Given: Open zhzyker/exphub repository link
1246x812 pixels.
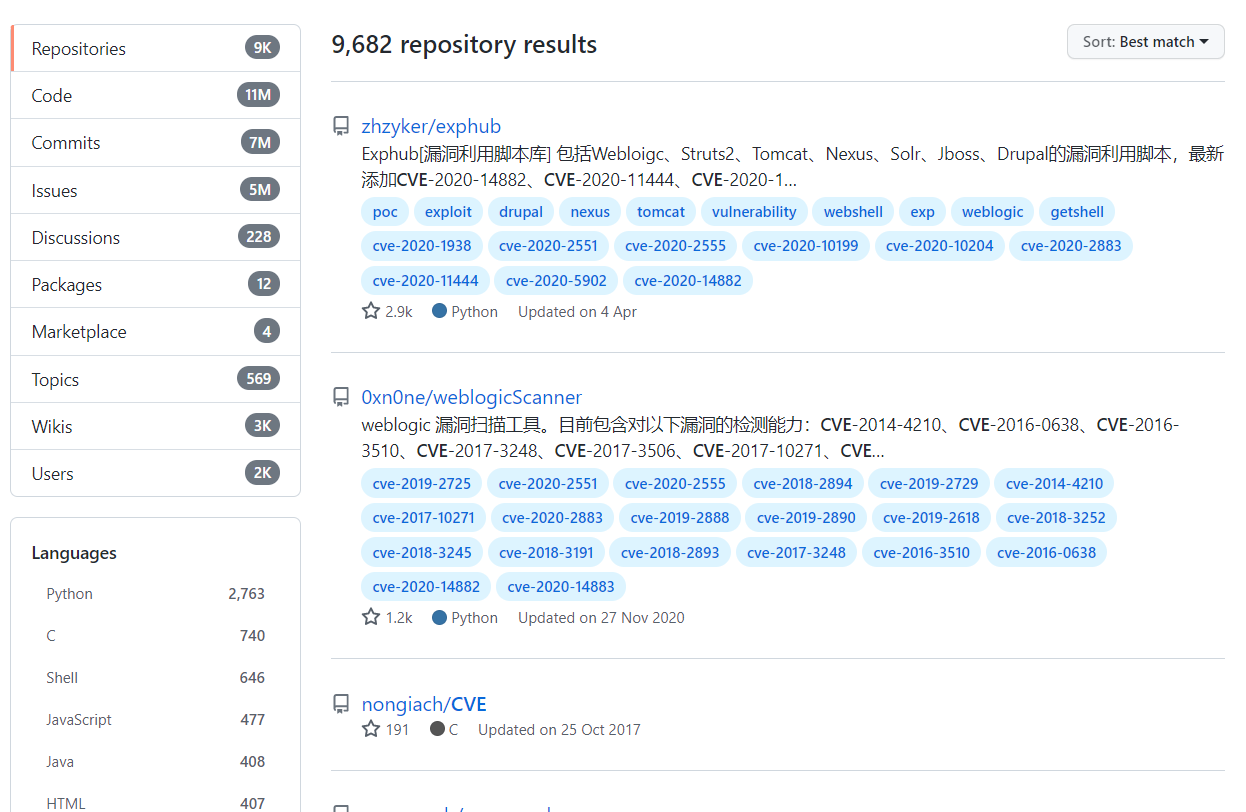Looking at the screenshot, I should click(x=431, y=126).
